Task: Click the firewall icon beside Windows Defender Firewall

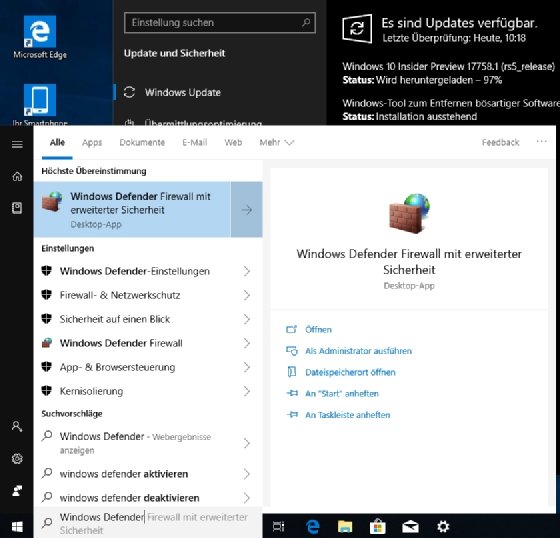Action: tap(47, 343)
